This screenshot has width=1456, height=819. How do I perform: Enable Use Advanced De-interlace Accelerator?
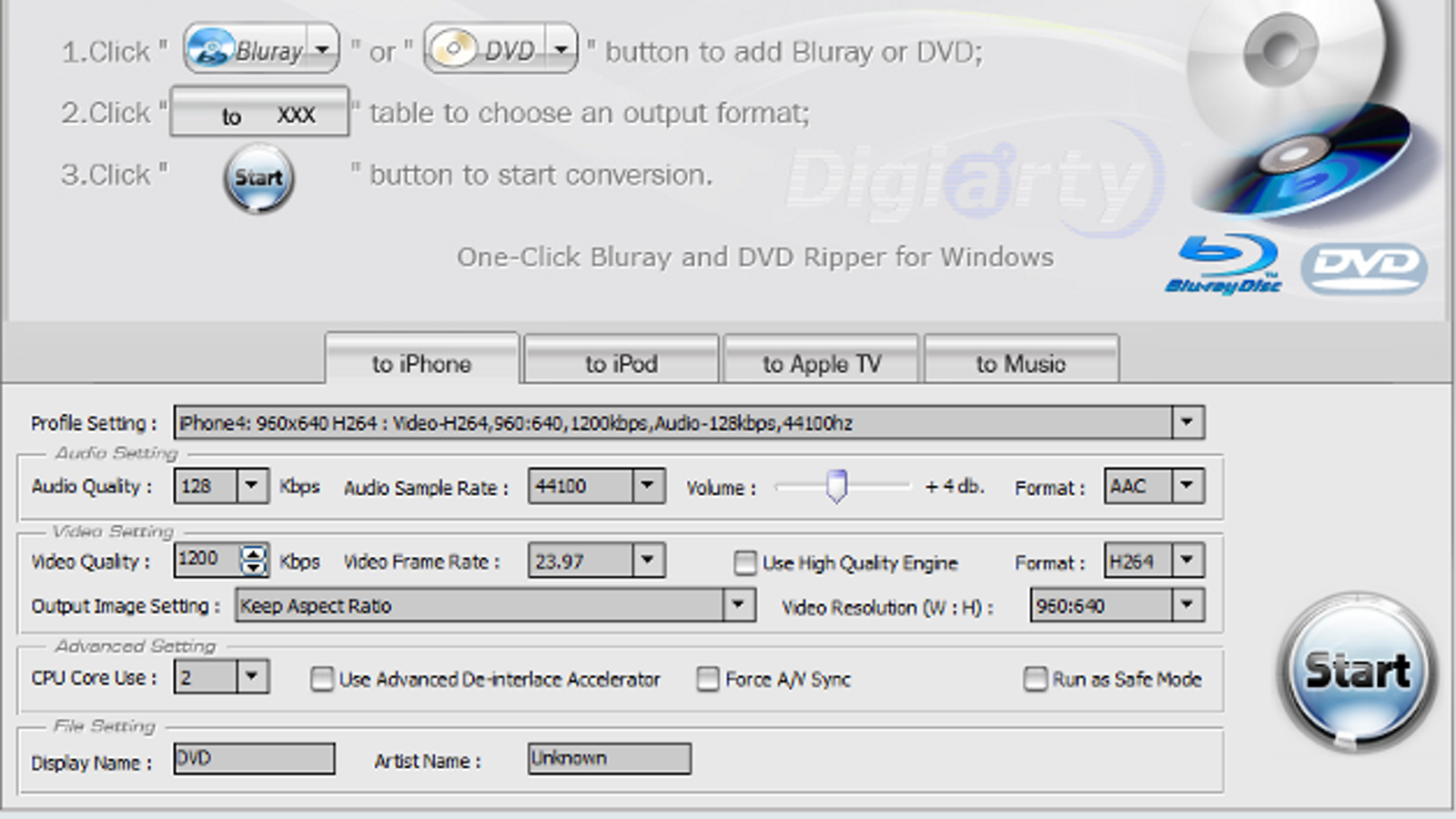[x=321, y=679]
